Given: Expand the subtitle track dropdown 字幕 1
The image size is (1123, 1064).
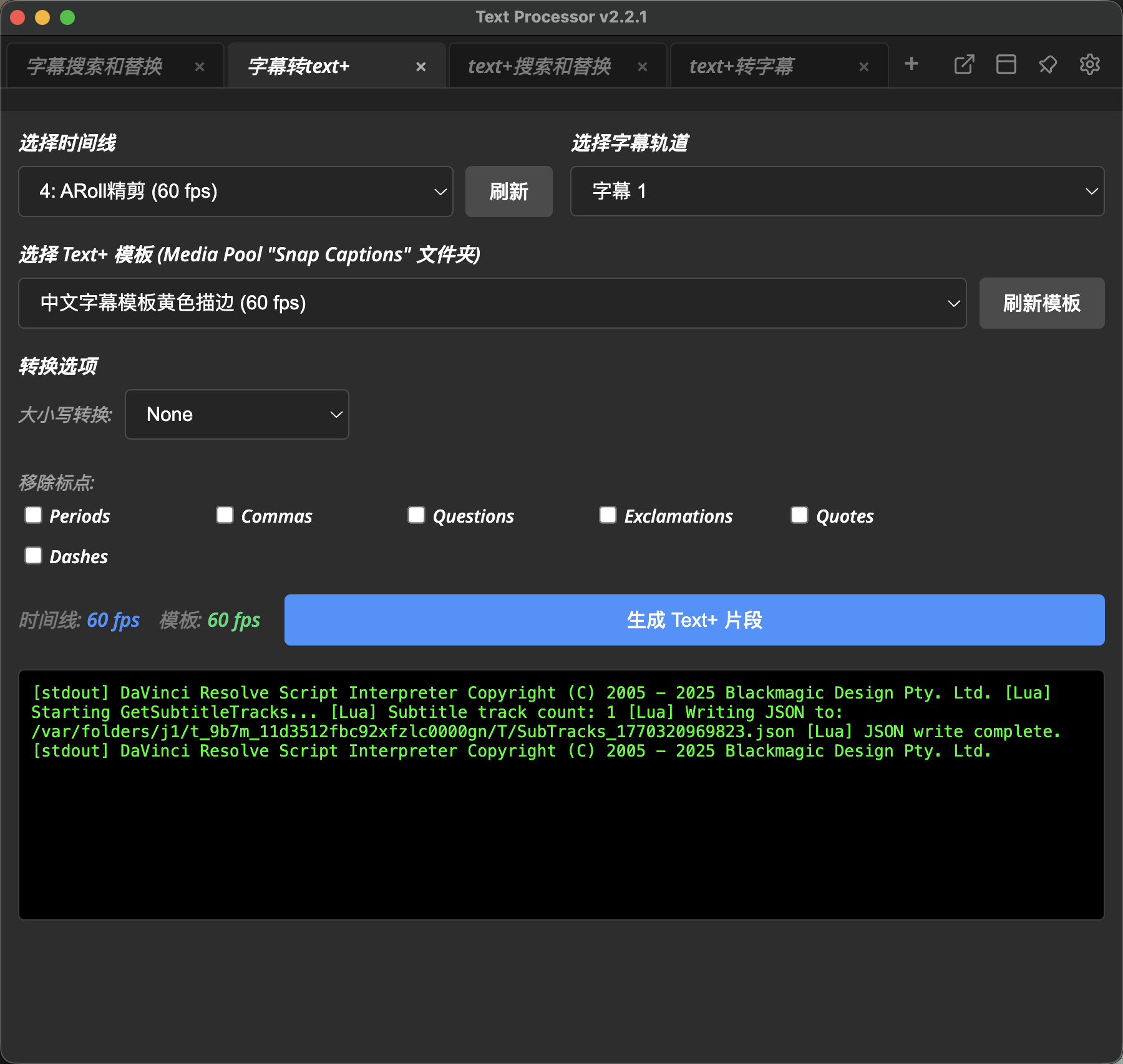Looking at the screenshot, I should [x=837, y=191].
